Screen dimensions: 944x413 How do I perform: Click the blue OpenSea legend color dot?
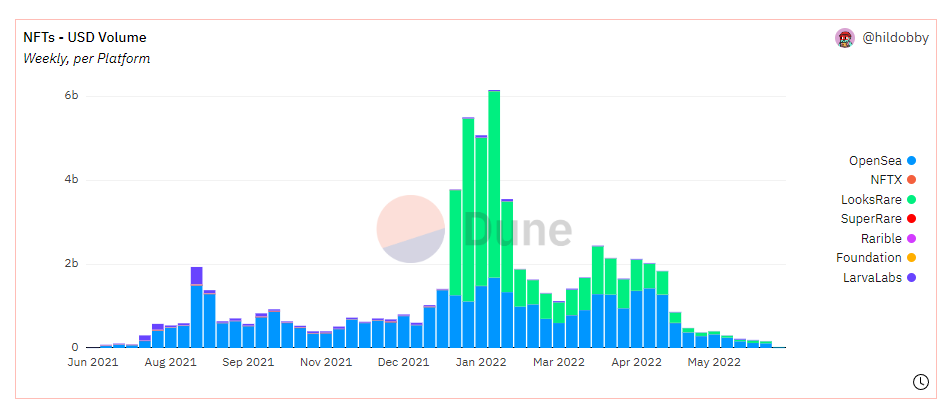click(x=911, y=161)
